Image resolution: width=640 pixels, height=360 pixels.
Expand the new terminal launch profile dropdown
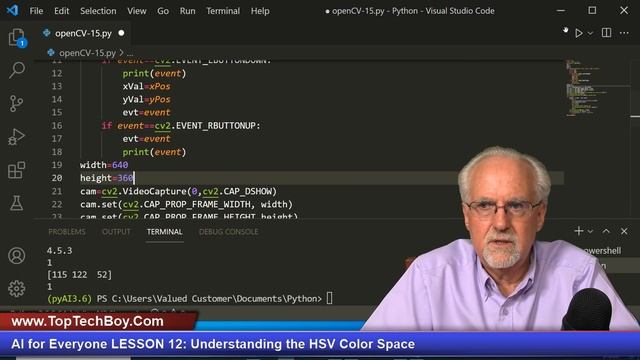click(590, 231)
